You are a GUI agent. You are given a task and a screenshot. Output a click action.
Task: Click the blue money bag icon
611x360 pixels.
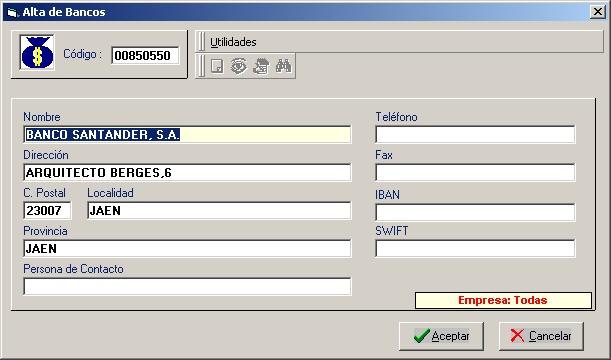pyautogui.click(x=37, y=52)
